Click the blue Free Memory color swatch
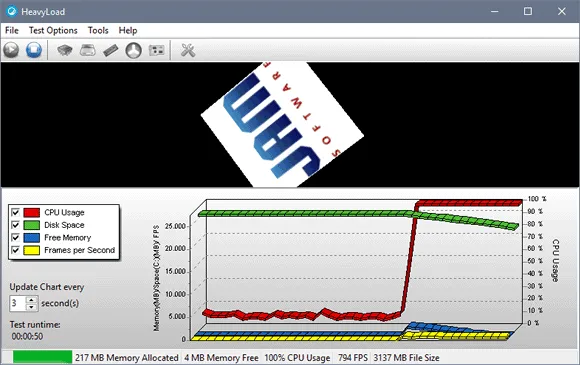 coord(31,237)
